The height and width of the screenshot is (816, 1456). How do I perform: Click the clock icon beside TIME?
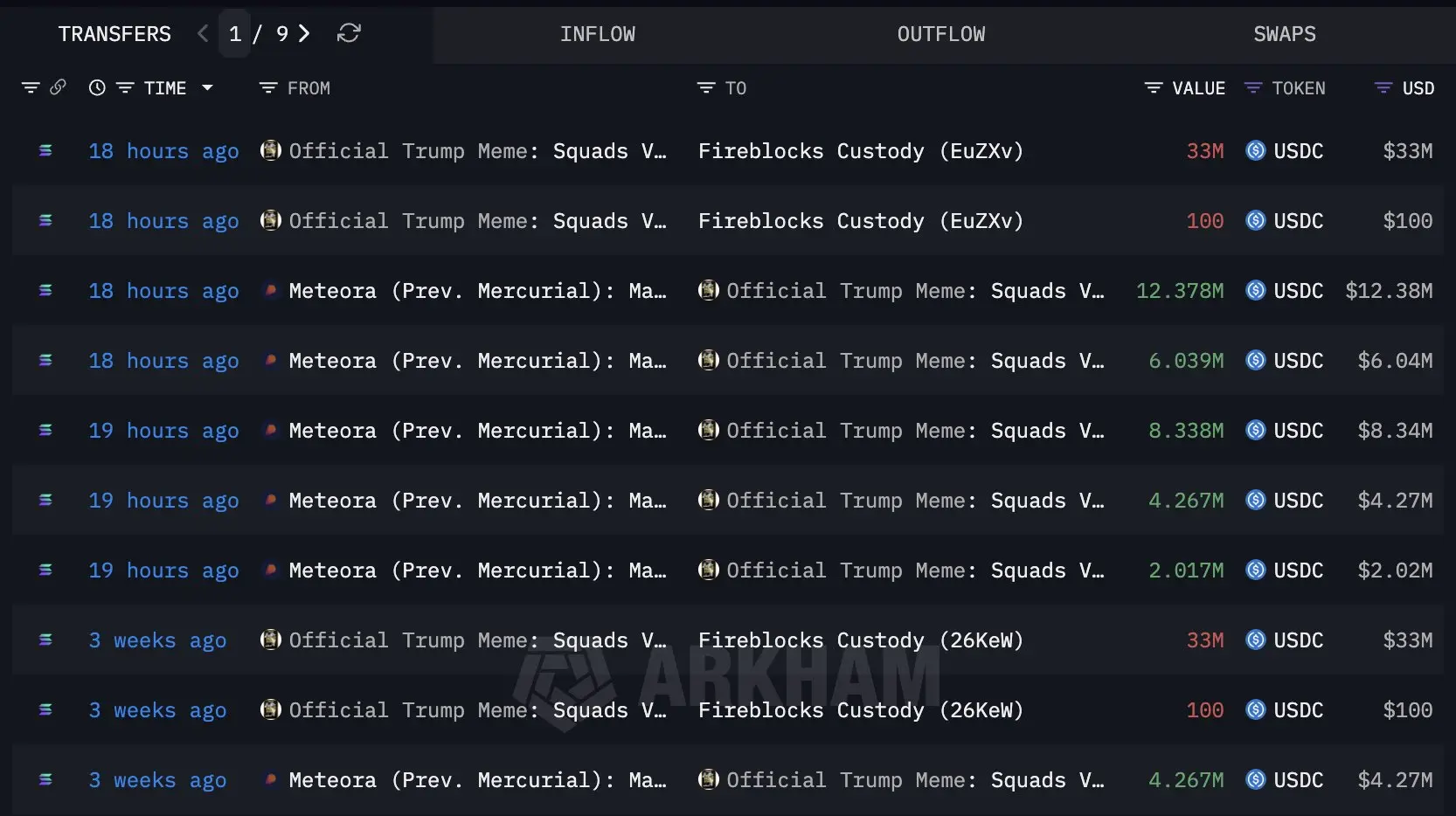point(97,87)
